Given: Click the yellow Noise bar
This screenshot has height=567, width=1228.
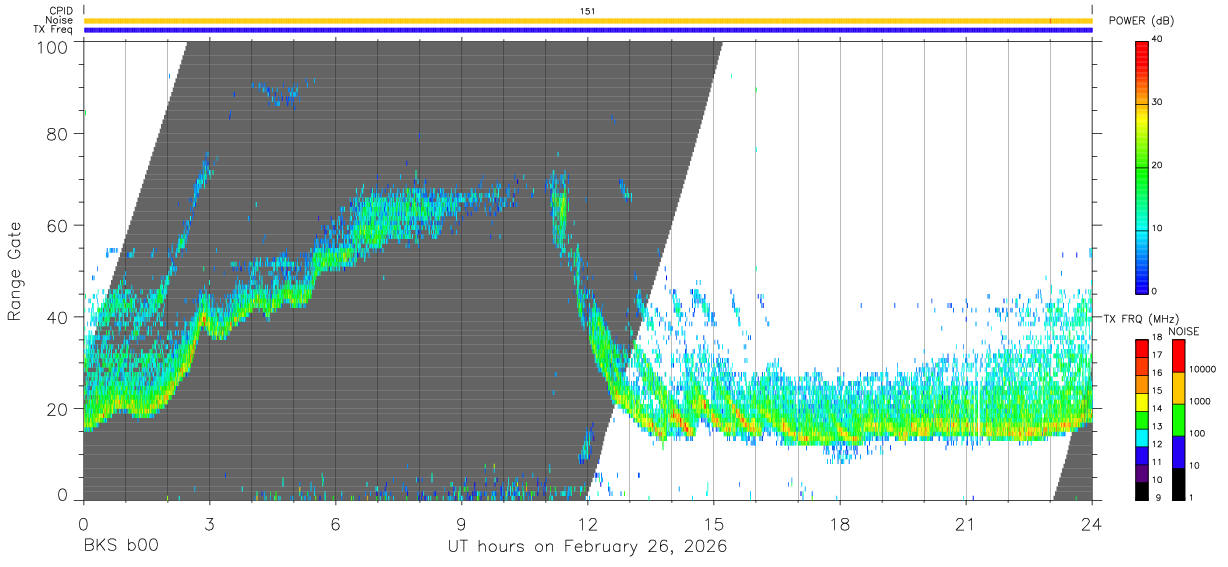Looking at the screenshot, I should tap(588, 20).
